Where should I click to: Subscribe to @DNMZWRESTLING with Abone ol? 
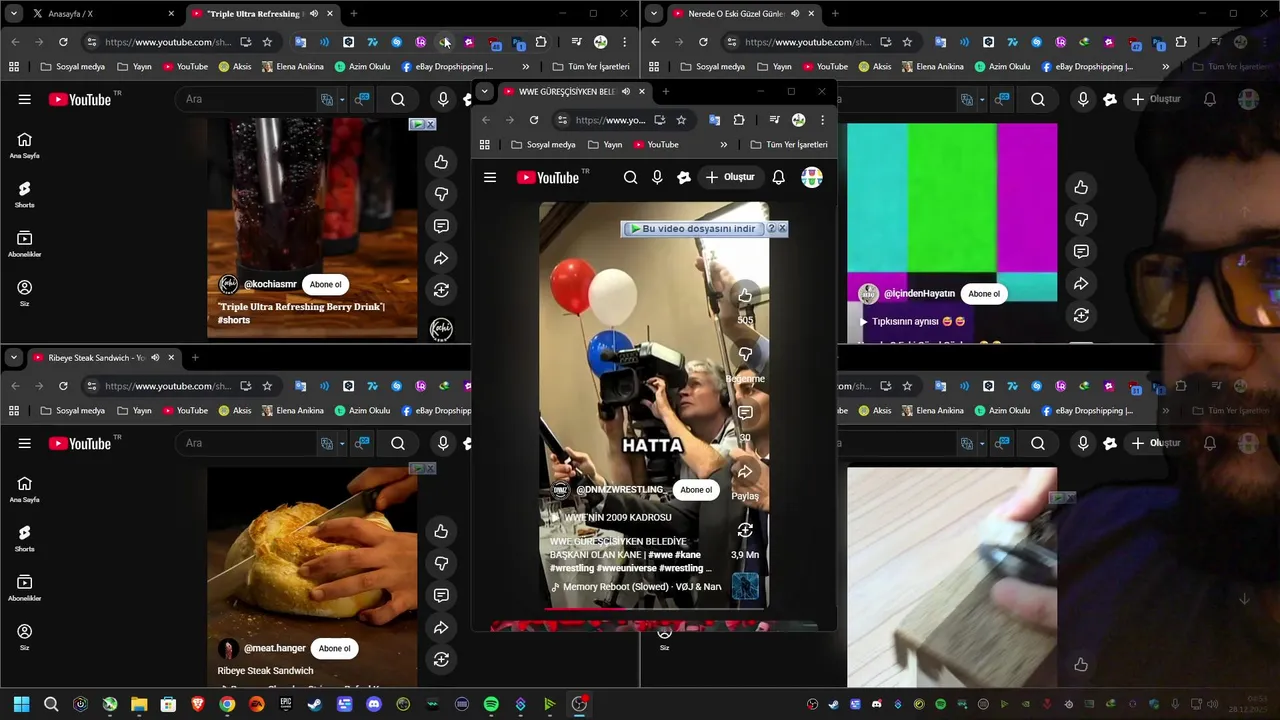coord(696,490)
